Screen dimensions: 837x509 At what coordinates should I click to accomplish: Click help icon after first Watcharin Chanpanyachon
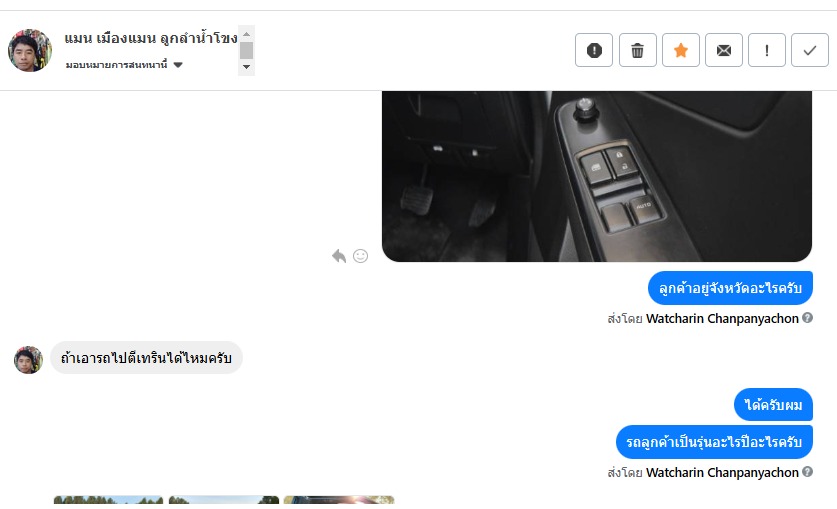click(x=808, y=317)
